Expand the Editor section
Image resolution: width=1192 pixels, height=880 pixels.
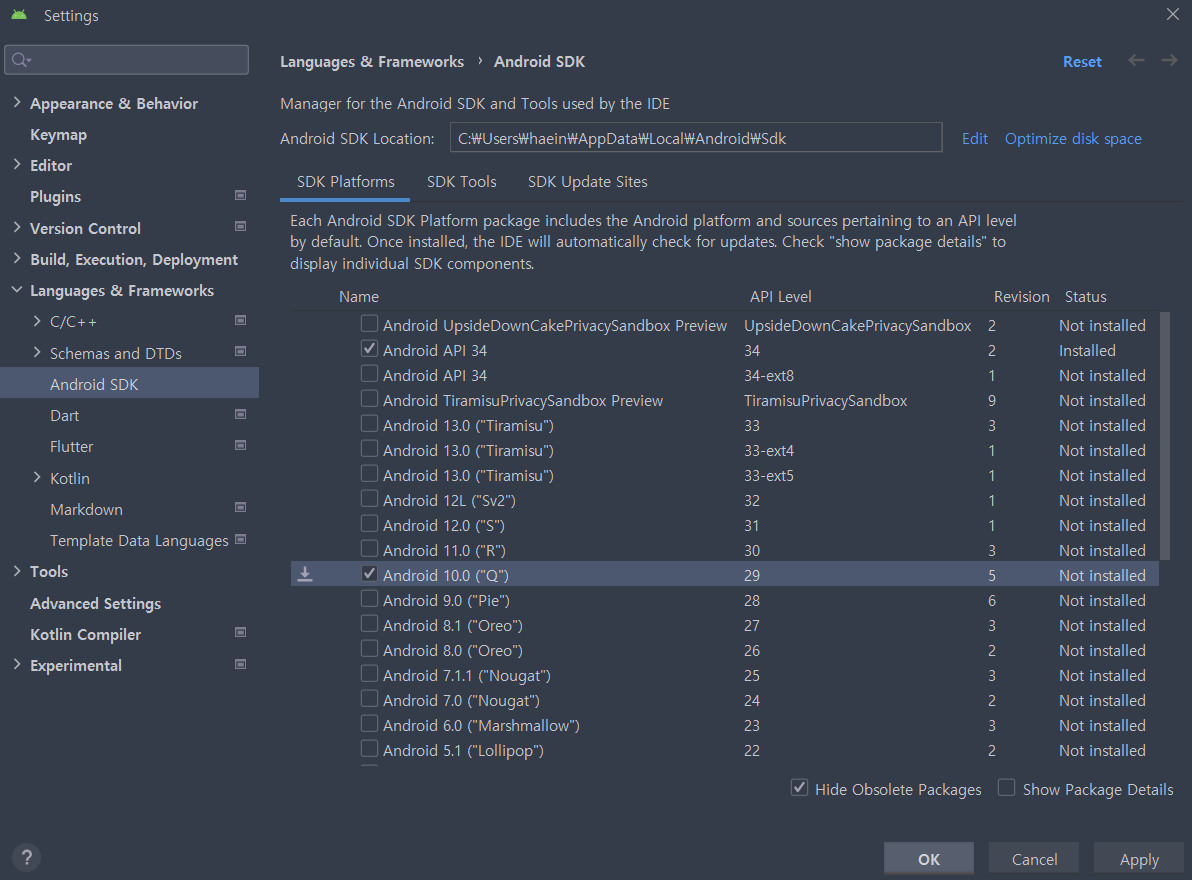(17, 164)
